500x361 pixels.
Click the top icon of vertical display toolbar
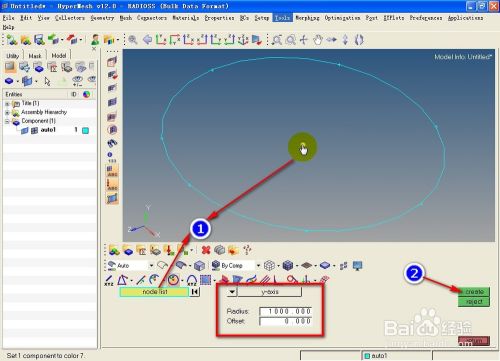(112, 62)
